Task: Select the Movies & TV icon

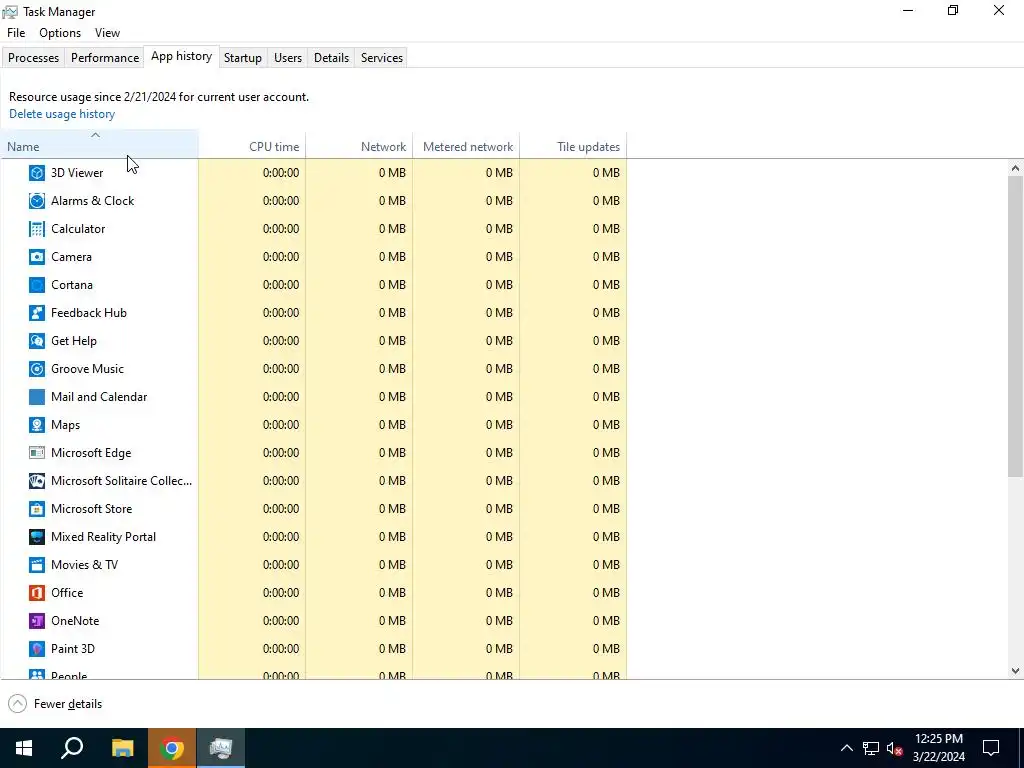Action: [37, 565]
